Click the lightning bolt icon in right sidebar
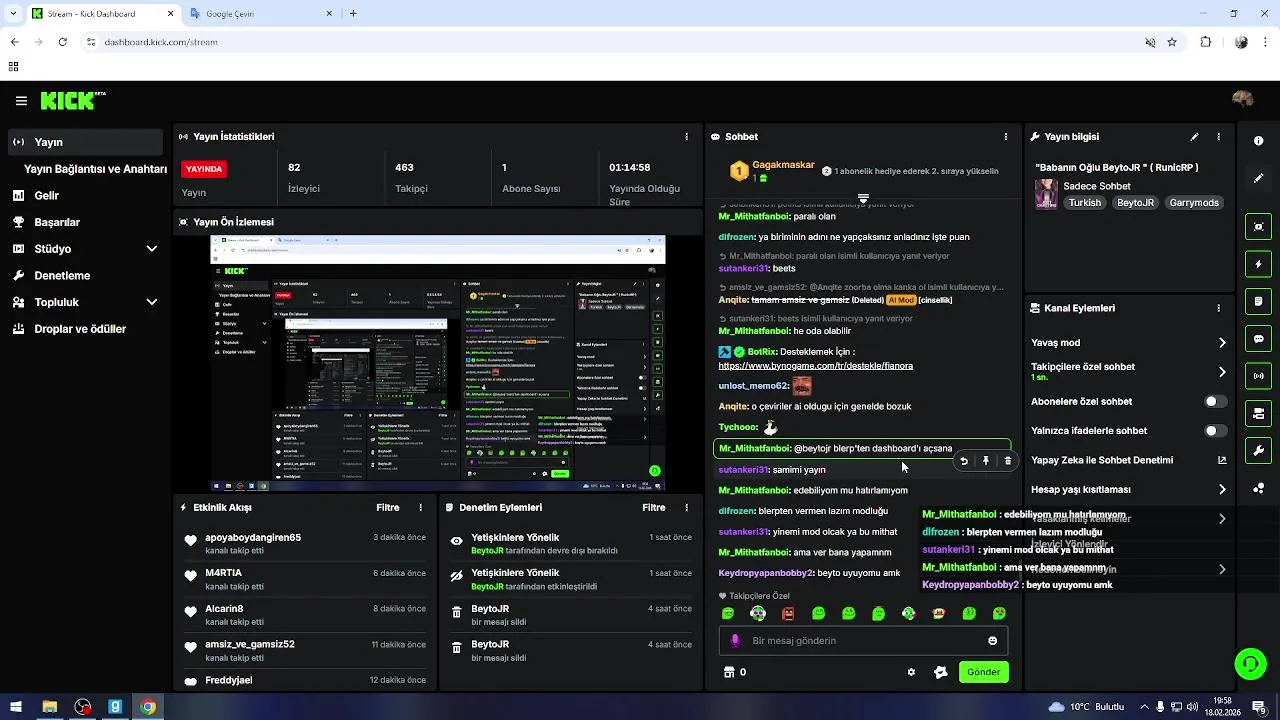The image size is (1280, 720). click(1258, 264)
